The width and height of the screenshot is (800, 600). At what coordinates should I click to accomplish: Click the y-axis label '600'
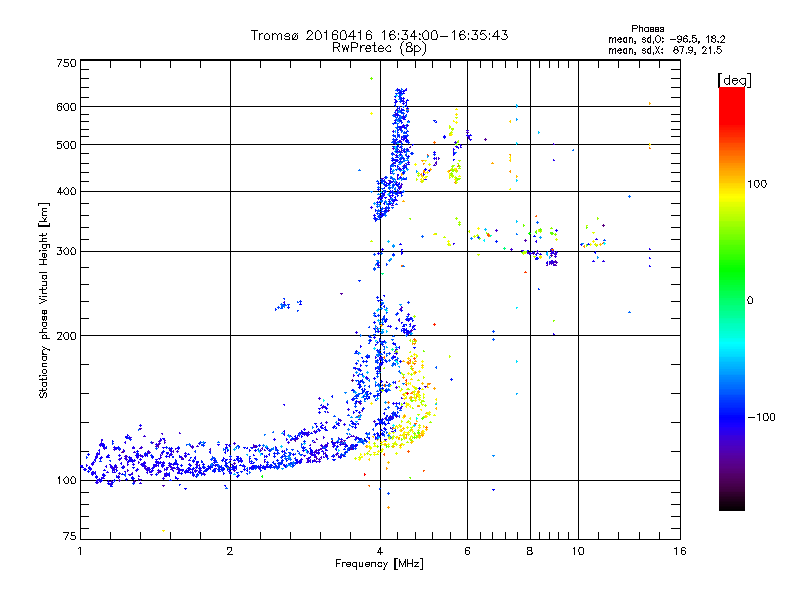[x=66, y=107]
